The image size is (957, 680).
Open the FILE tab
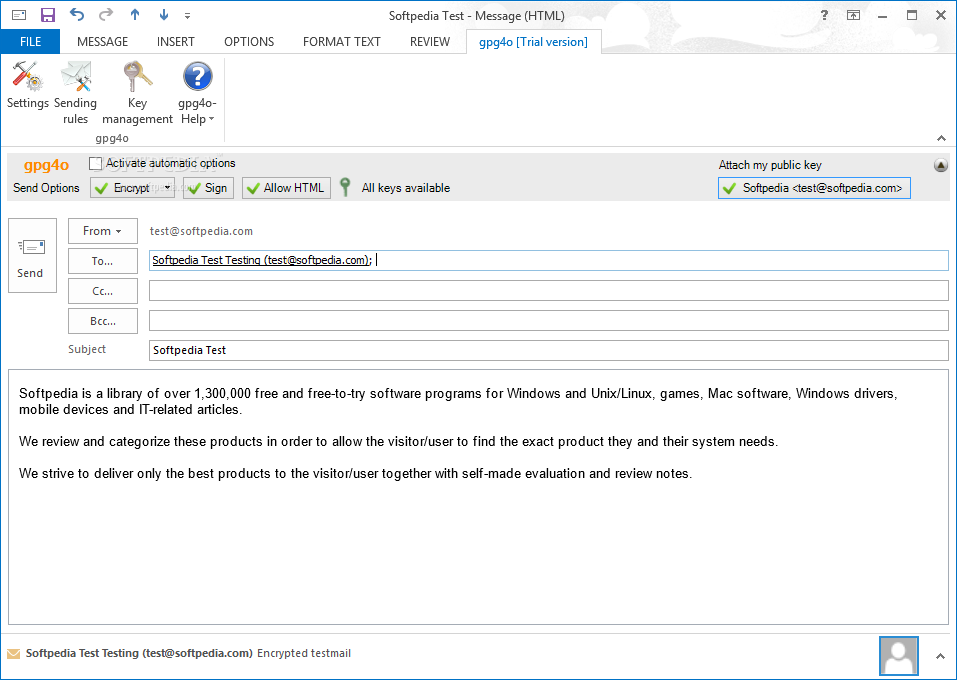pyautogui.click(x=31, y=42)
